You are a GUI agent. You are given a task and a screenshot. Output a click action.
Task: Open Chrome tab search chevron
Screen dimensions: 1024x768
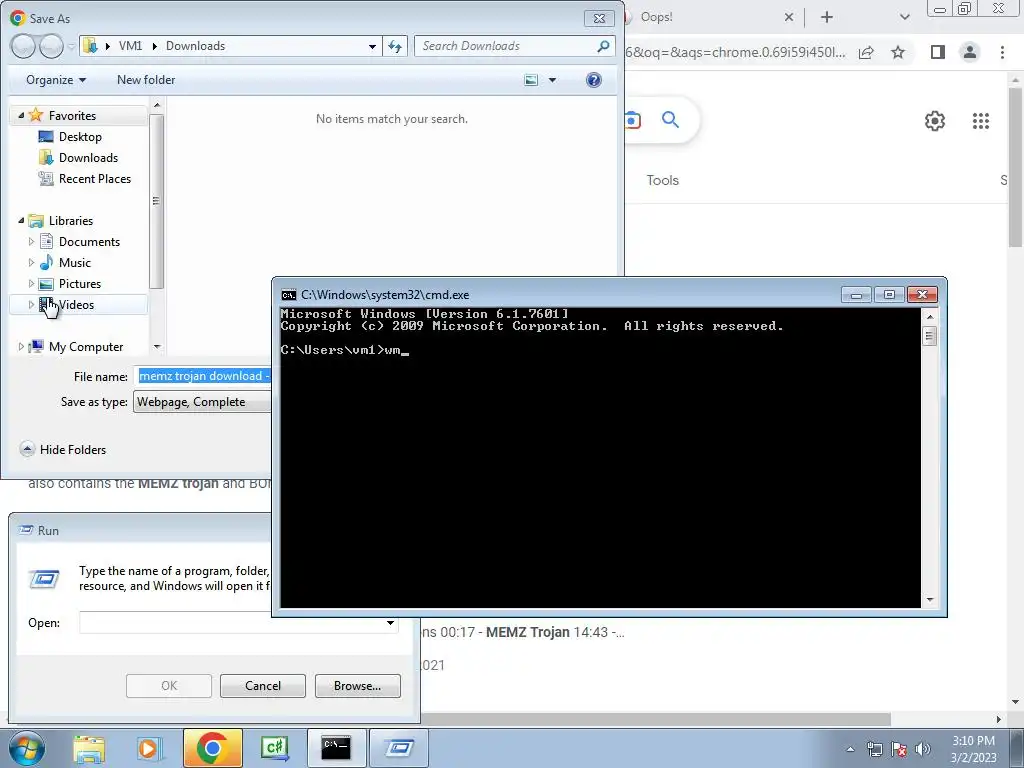(904, 17)
